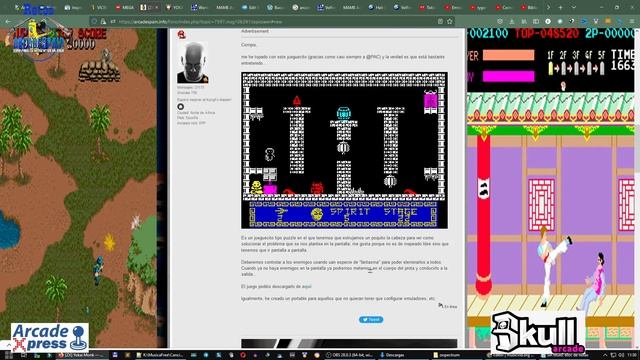Click the blue Tweet button
The image size is (640, 360).
click(x=371, y=320)
